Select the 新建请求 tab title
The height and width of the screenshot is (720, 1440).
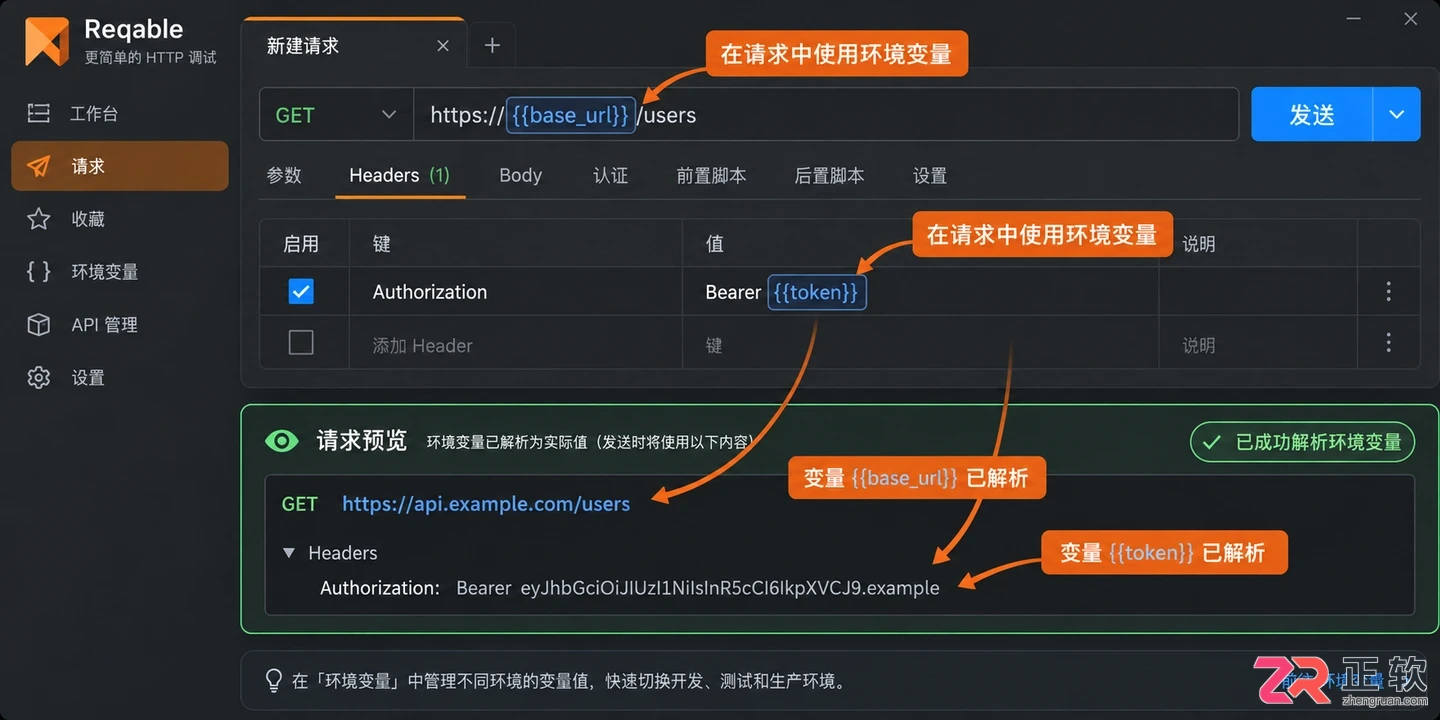[303, 46]
